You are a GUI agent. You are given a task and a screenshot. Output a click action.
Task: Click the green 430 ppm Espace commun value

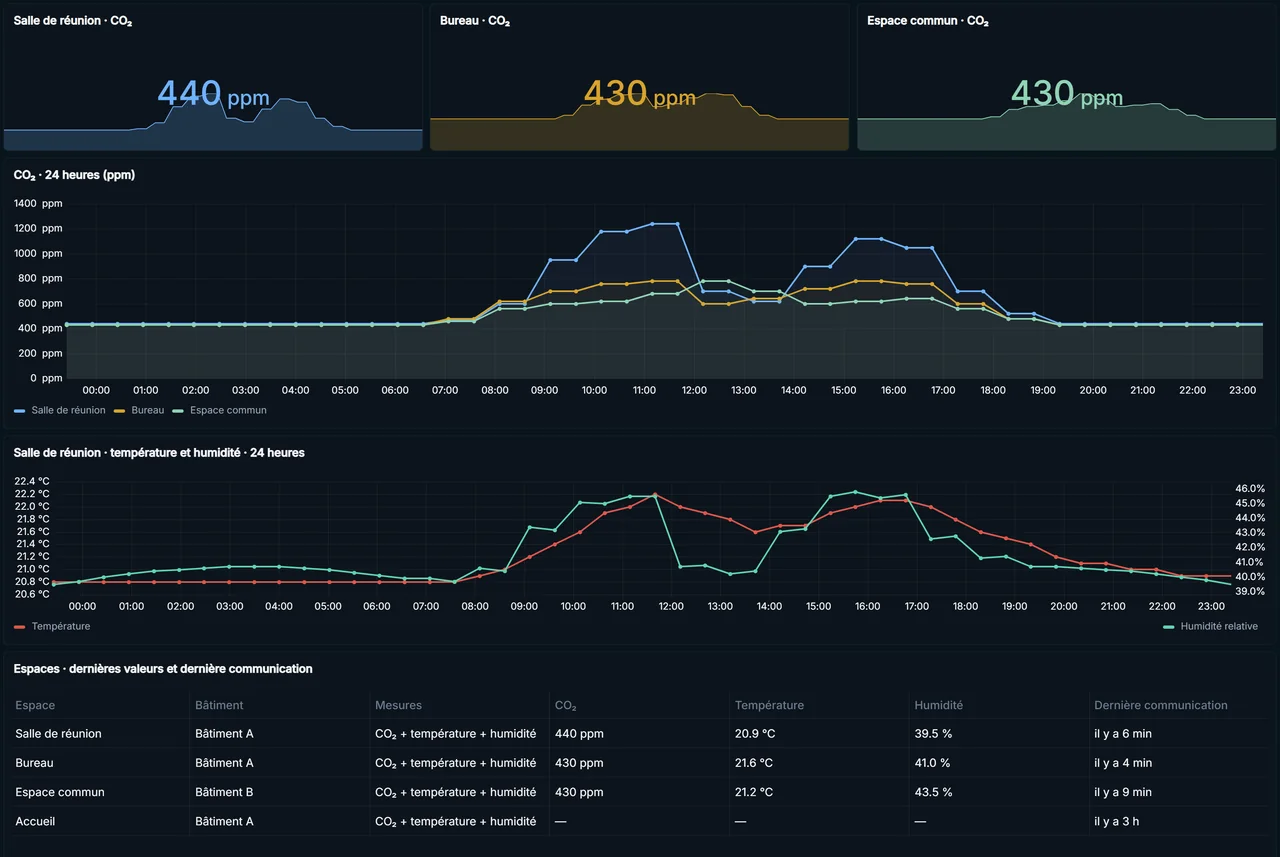(1067, 94)
